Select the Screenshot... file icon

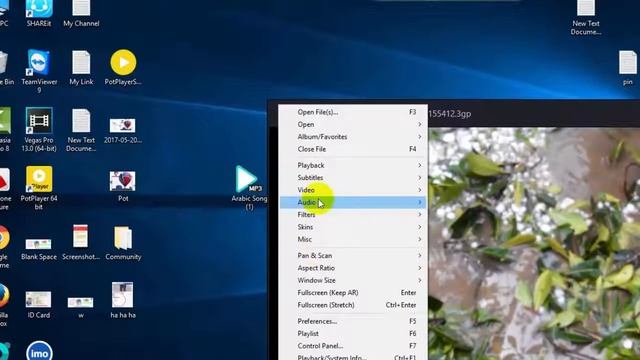point(81,242)
